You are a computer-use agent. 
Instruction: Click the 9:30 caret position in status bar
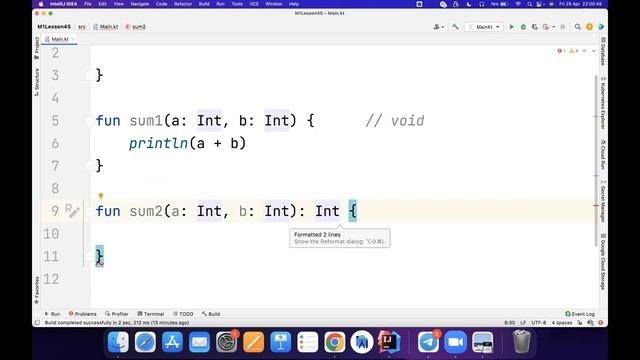509,323
